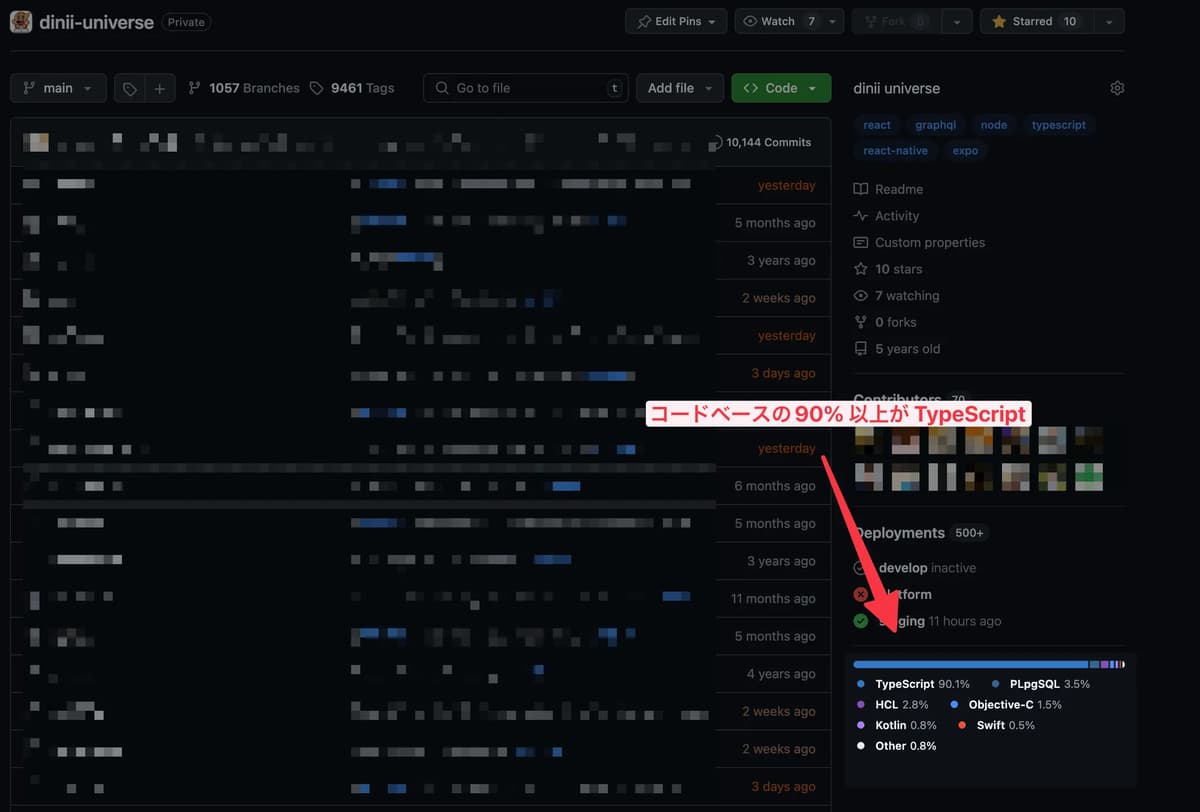Click the dinii-universe repository avatar icon
Viewport: 1200px width, 812px height.
click(x=21, y=21)
